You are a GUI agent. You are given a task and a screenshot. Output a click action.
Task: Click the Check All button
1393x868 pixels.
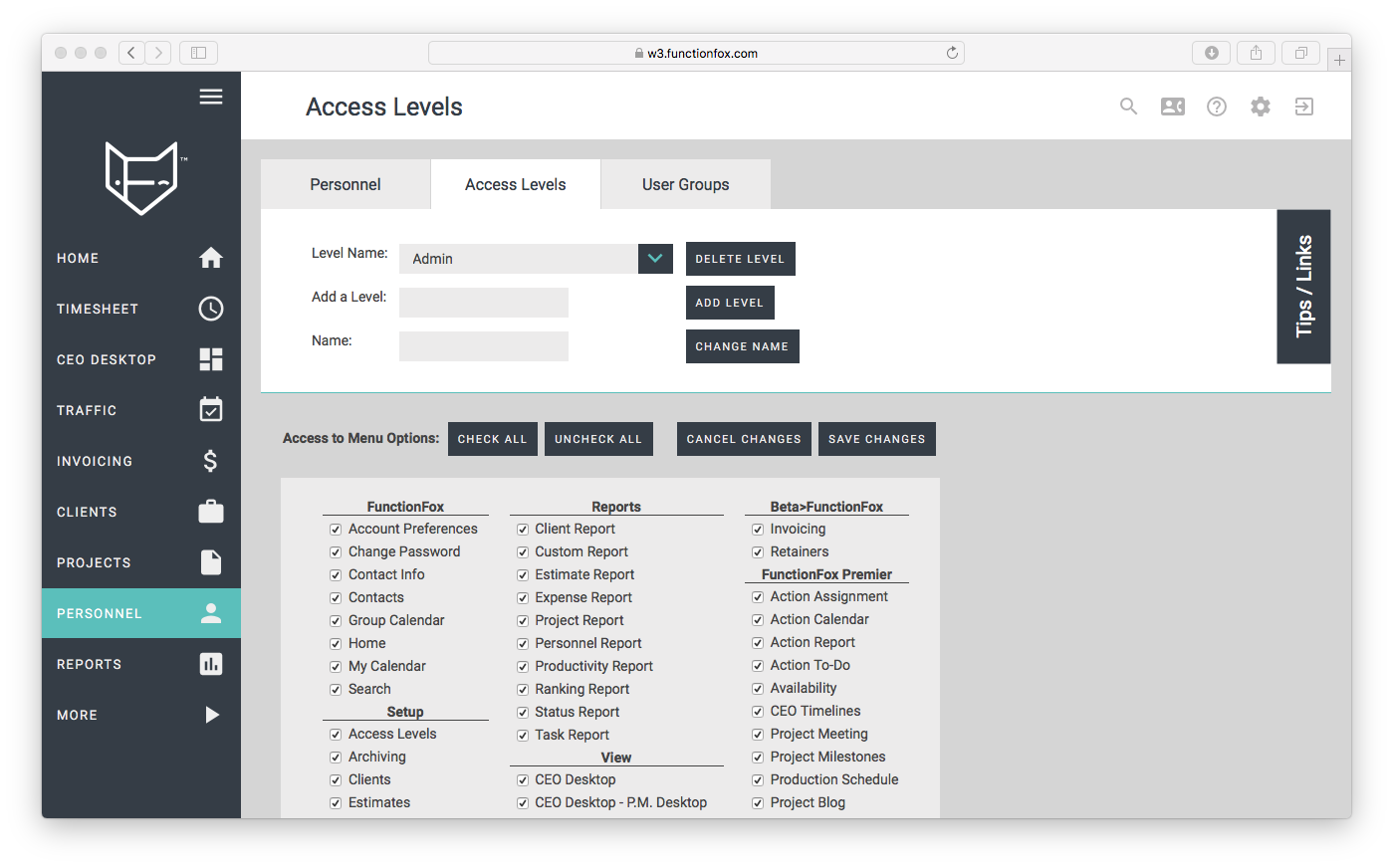[493, 439]
